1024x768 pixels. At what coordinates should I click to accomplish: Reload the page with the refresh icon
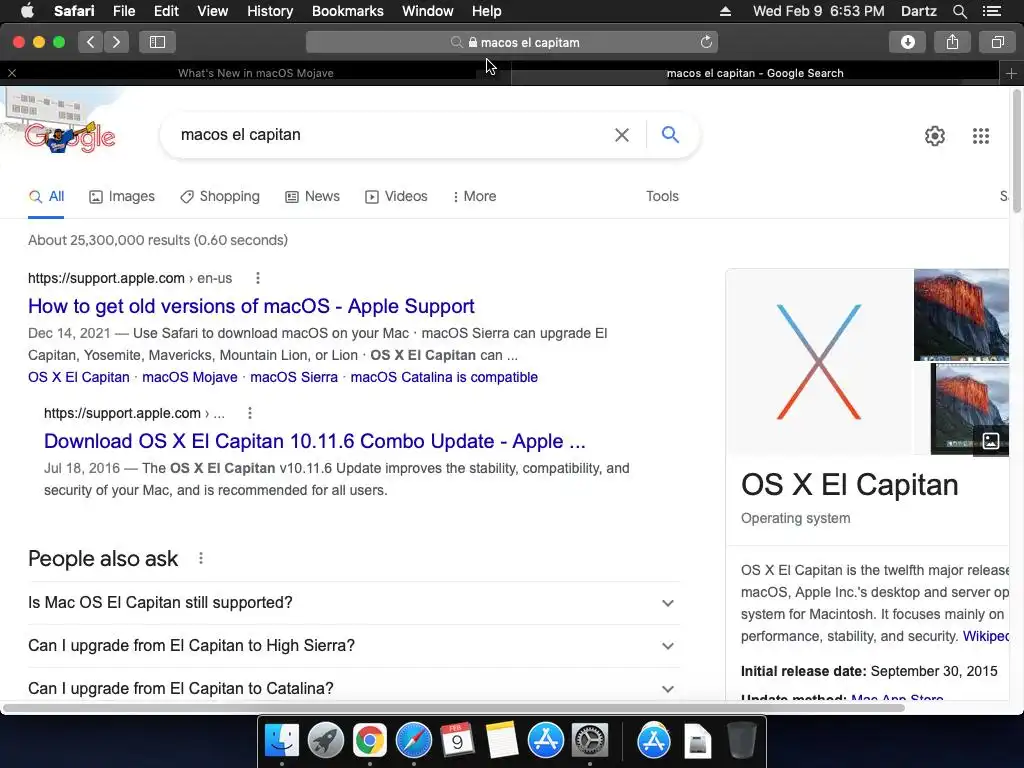coord(706,42)
